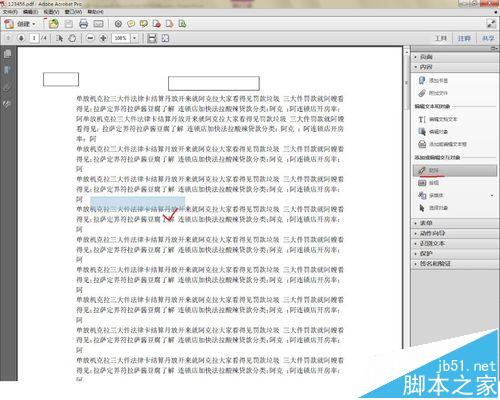Switch to the Share (共享) pane tab
500x400 pixels.
(x=488, y=38)
